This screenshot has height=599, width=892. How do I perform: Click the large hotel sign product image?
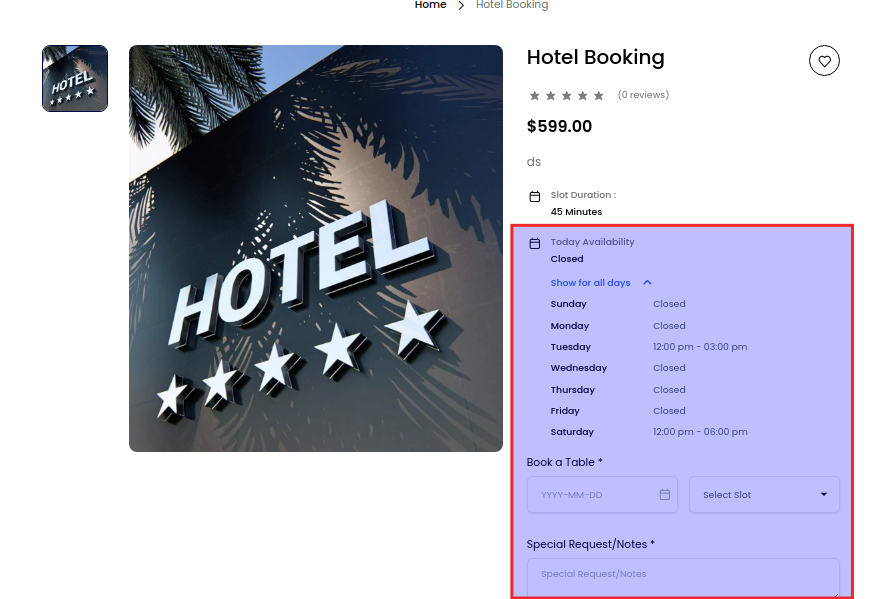[316, 248]
